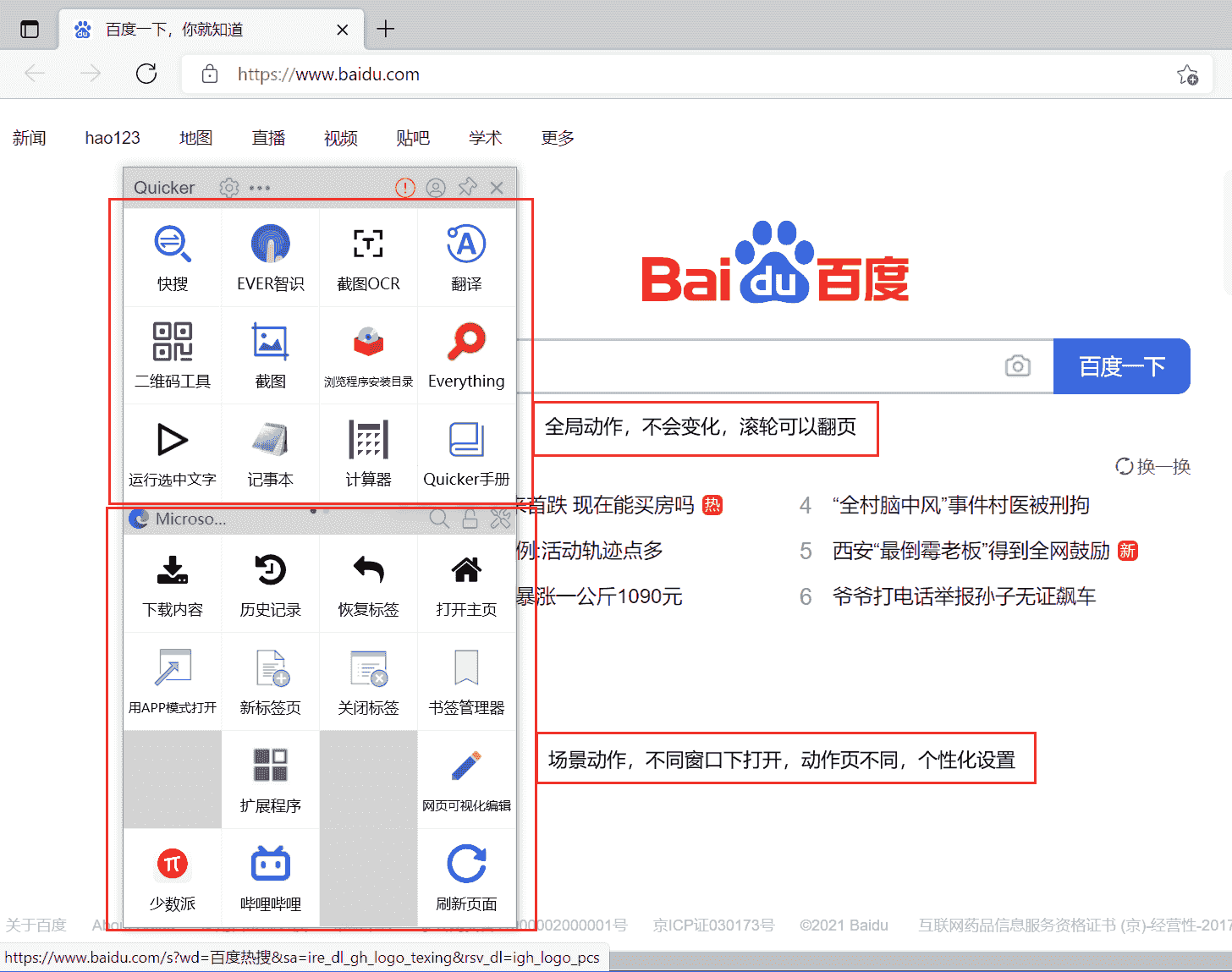Open the 翻译 translate action

point(466,258)
